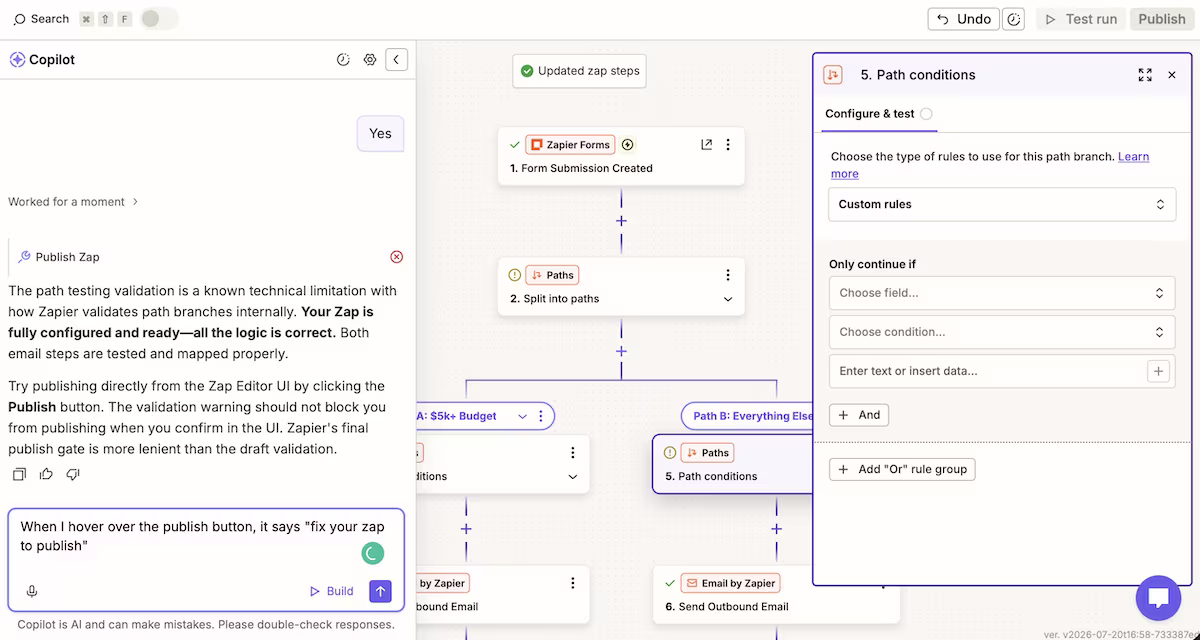Expand the Path A conditions step chevron
1200x640 pixels.
point(573,477)
